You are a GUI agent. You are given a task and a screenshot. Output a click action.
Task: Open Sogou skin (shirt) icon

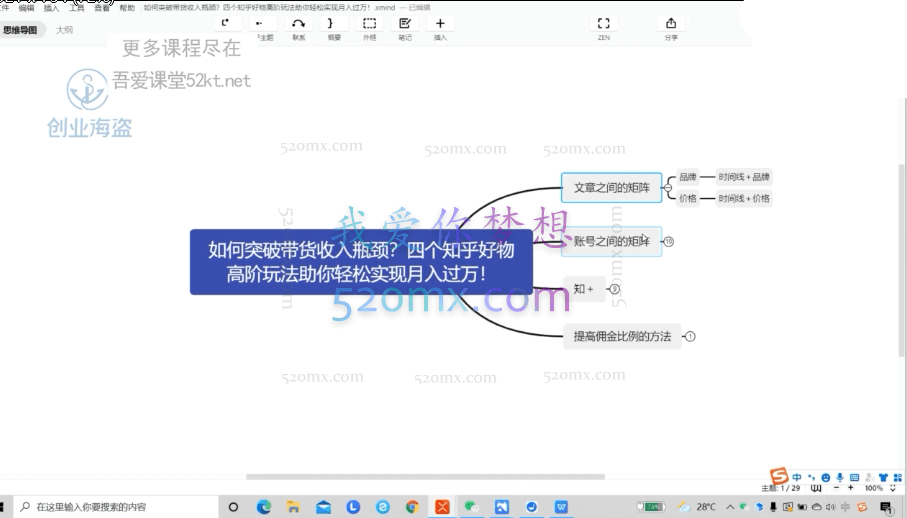click(x=883, y=478)
